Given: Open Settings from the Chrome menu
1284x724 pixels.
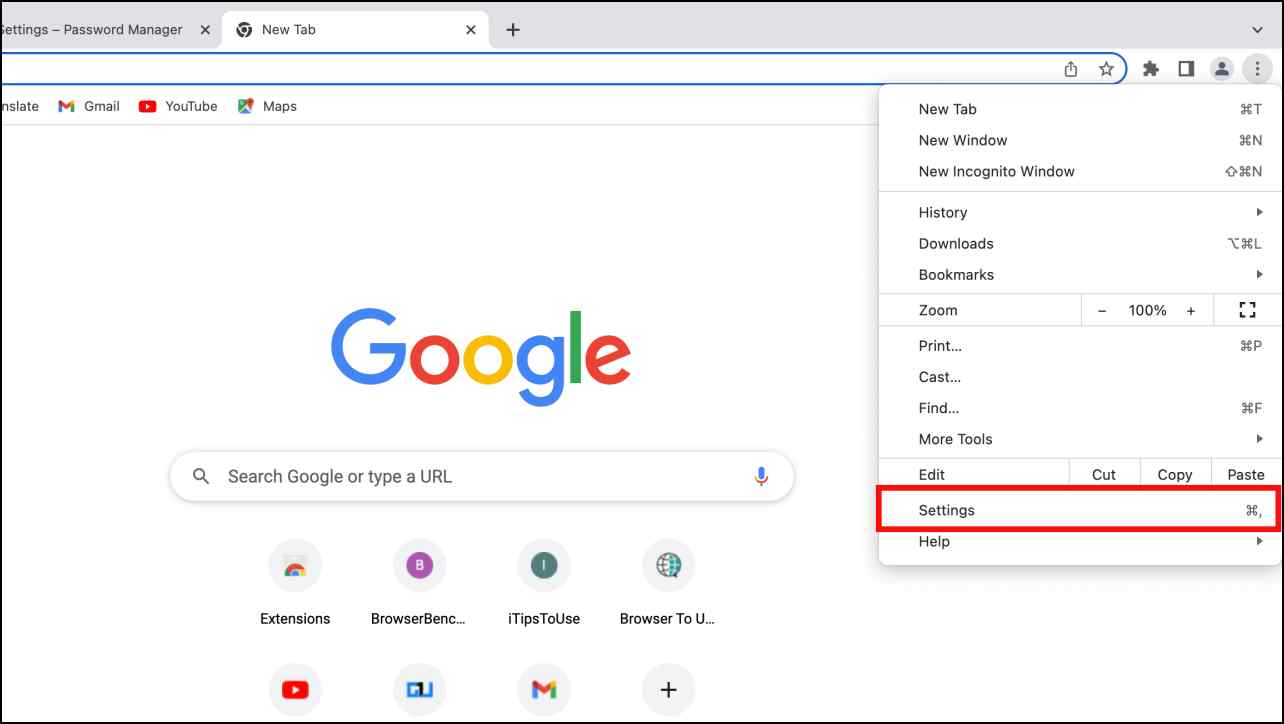Looking at the screenshot, I should [x=1080, y=510].
